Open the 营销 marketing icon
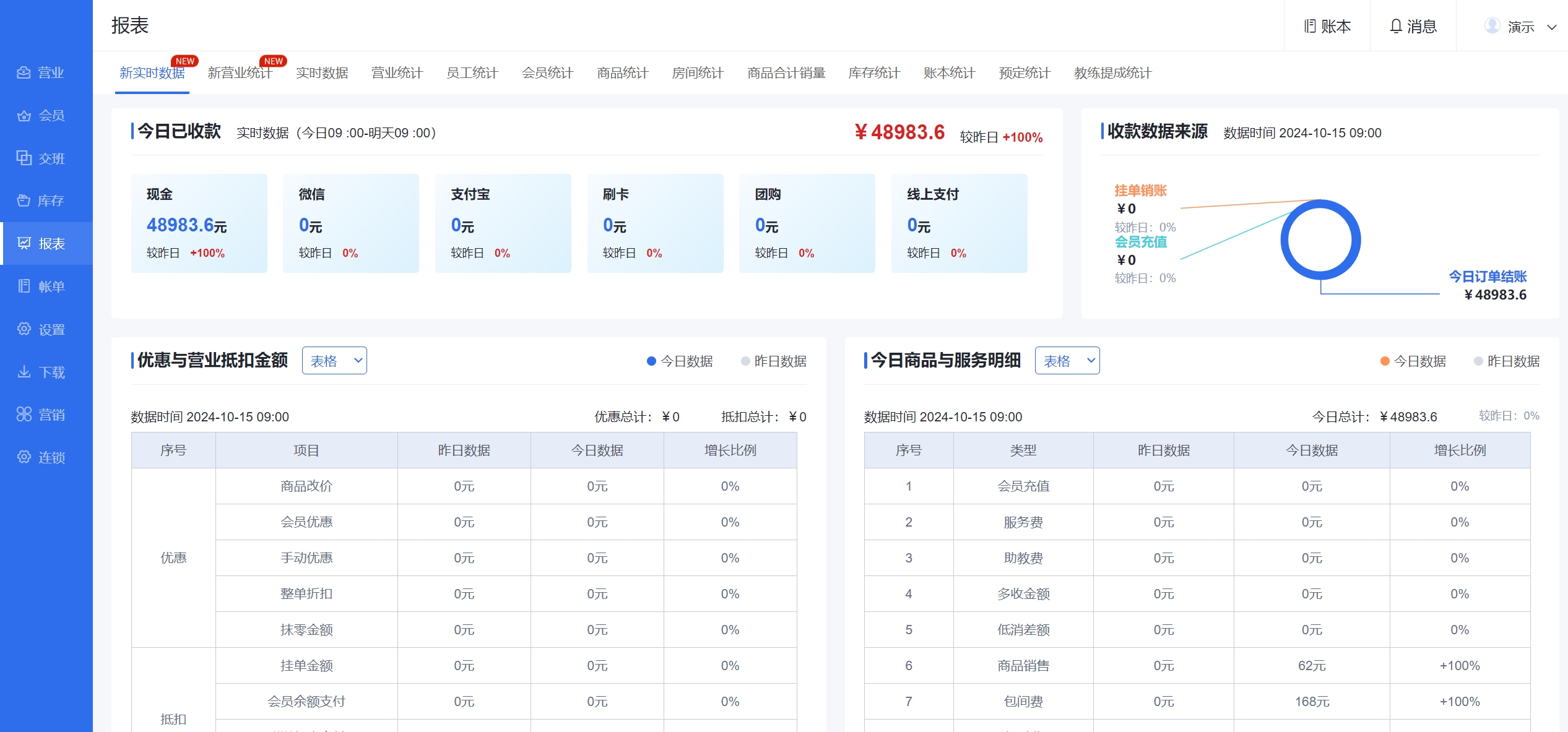The image size is (1568, 732). coord(24,415)
